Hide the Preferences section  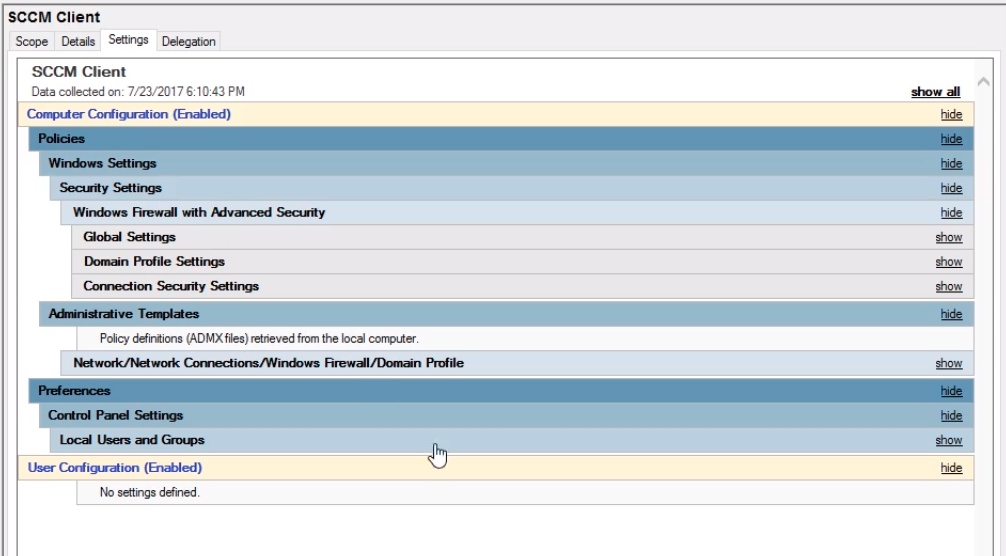point(951,391)
